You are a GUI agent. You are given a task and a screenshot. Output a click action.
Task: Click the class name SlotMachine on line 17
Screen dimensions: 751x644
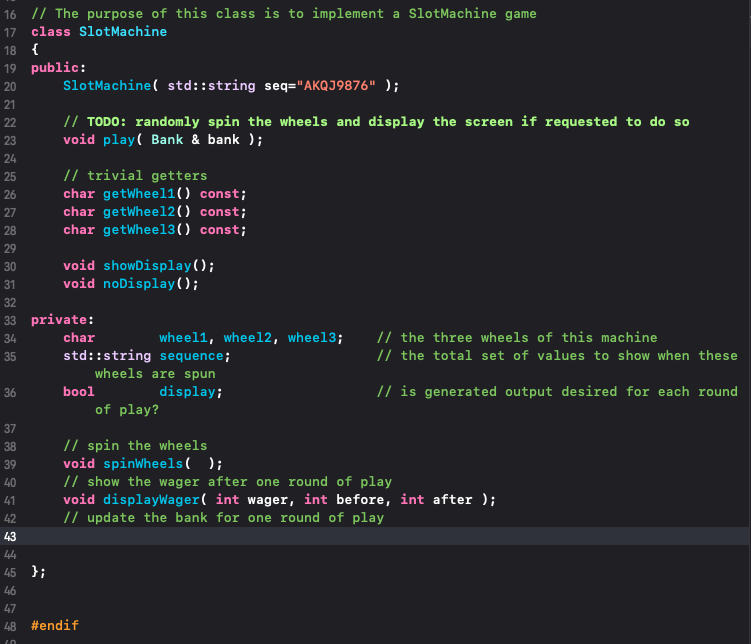tap(123, 32)
